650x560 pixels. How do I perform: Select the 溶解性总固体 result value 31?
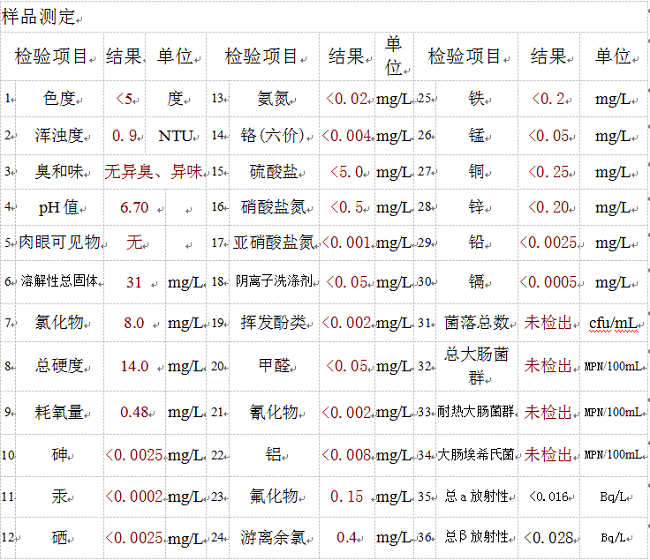click(x=133, y=282)
